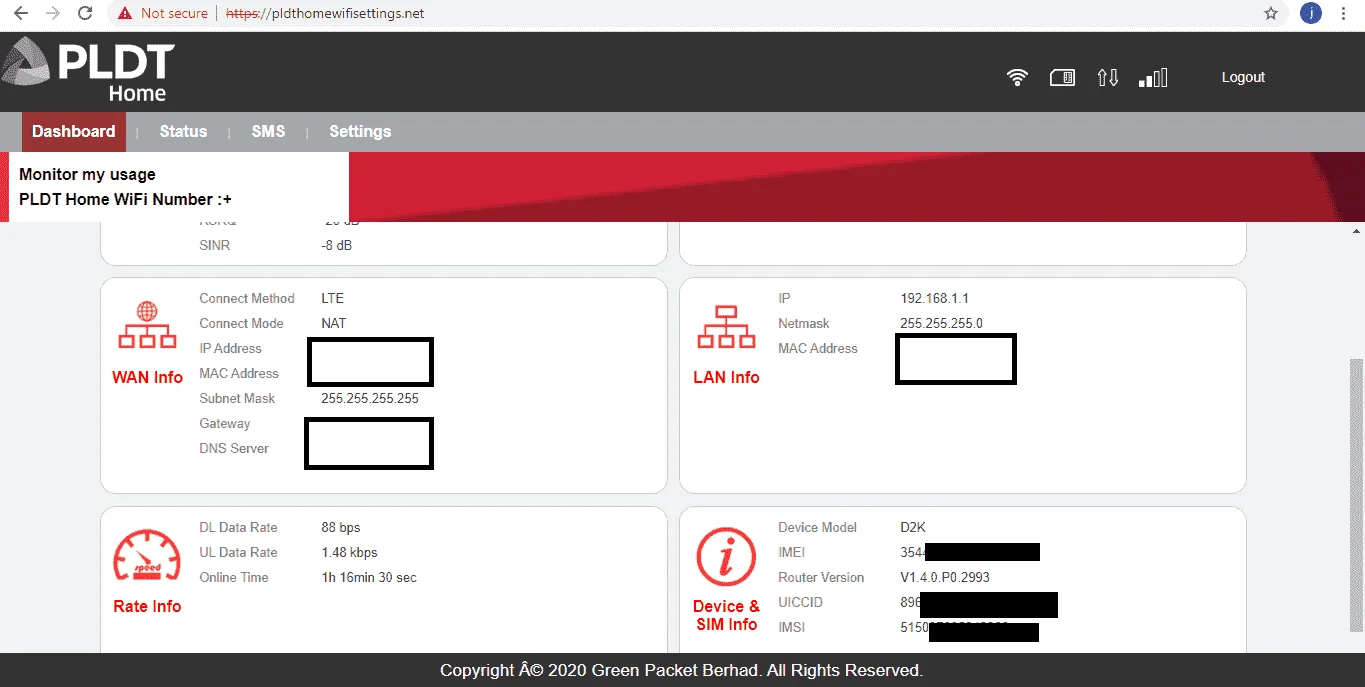The image size is (1365, 687).
Task: Click the browser forward arrow
Action: (52, 14)
